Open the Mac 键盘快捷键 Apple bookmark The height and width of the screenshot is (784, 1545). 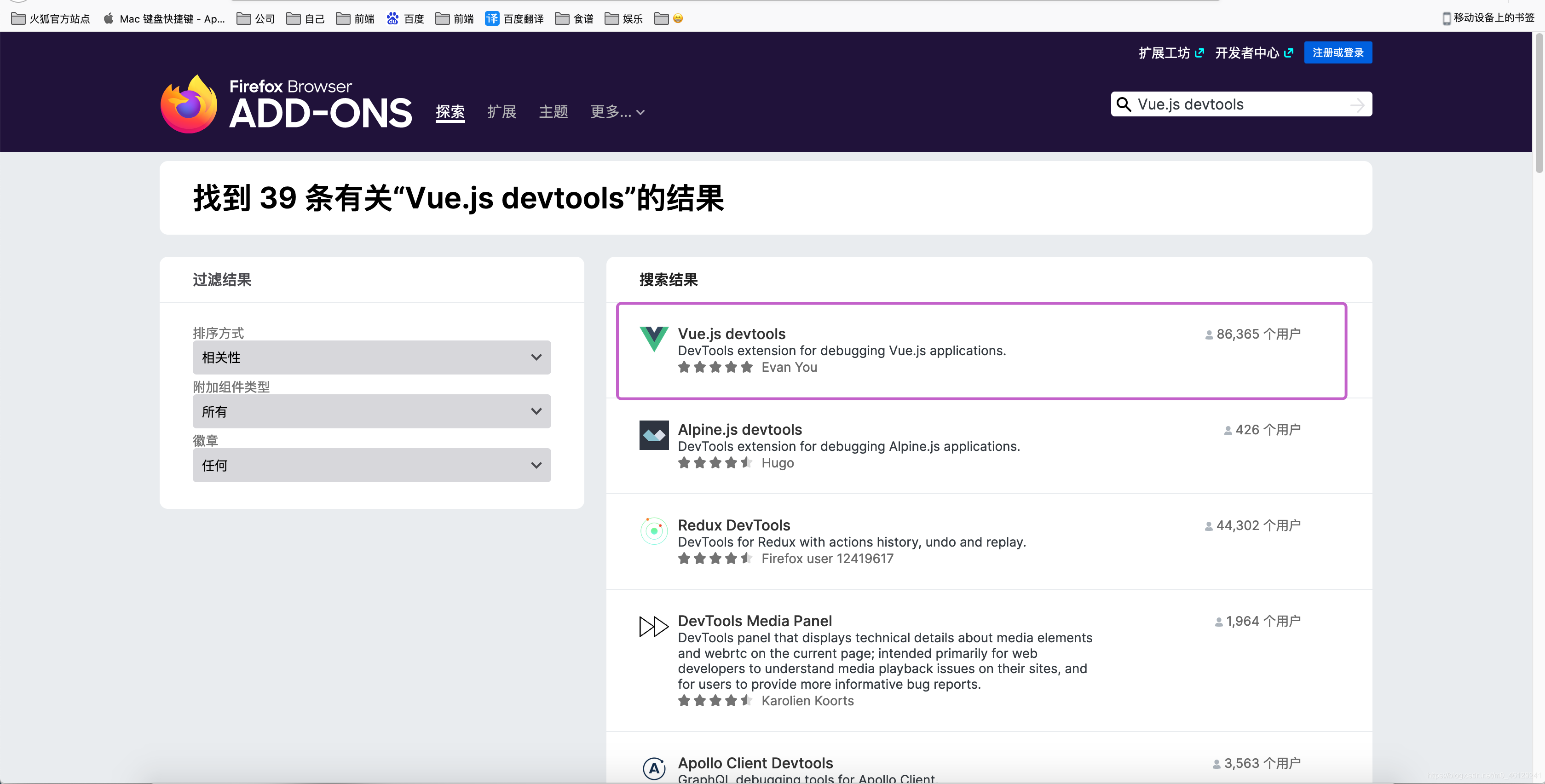[x=164, y=18]
